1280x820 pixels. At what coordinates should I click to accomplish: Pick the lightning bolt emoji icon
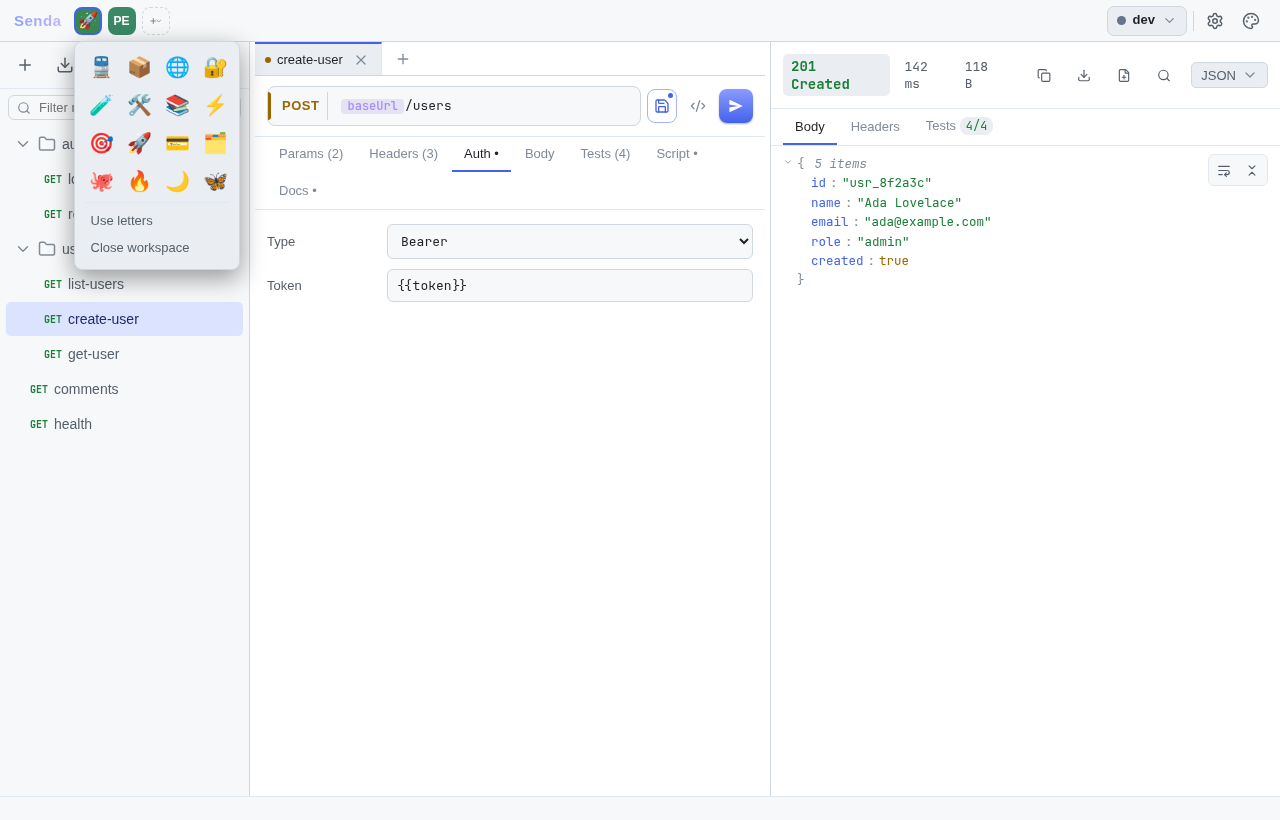215,105
